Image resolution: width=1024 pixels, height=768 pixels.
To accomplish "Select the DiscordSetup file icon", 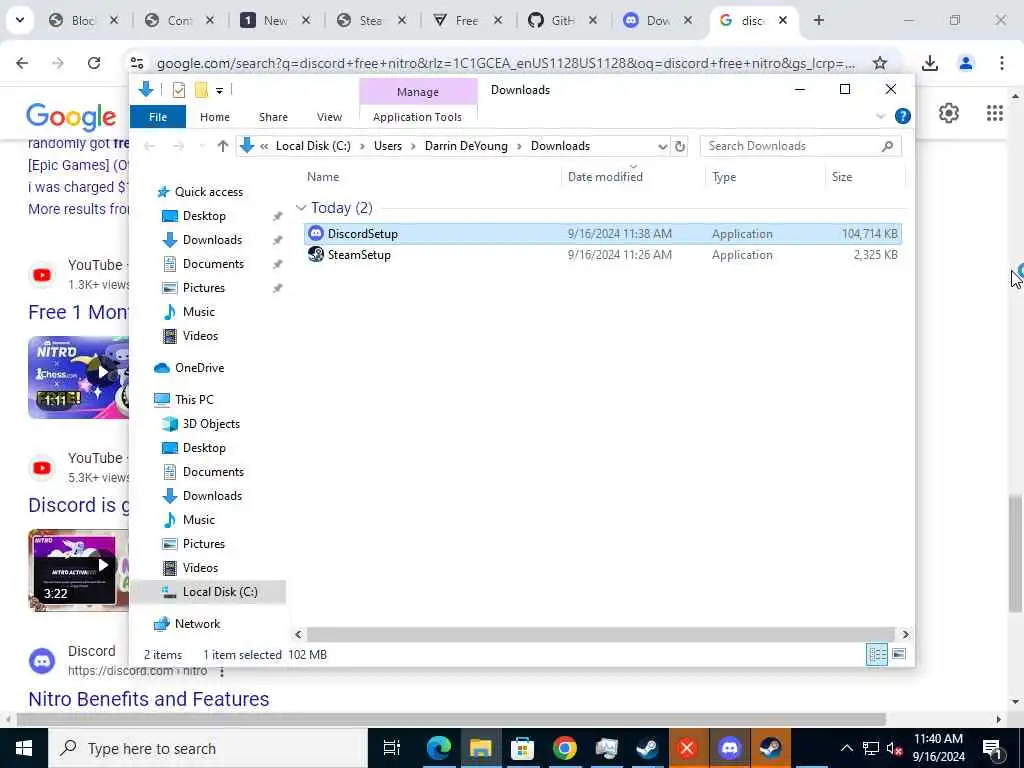I will 316,233.
